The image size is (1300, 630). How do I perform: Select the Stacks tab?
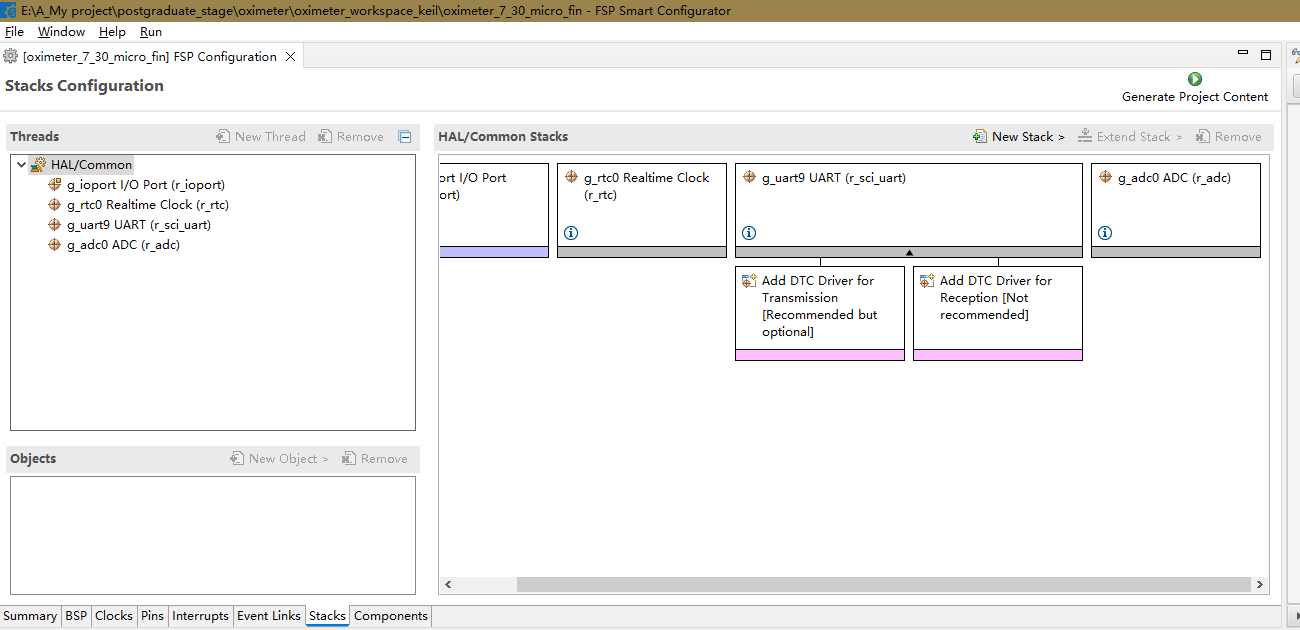[327, 616]
